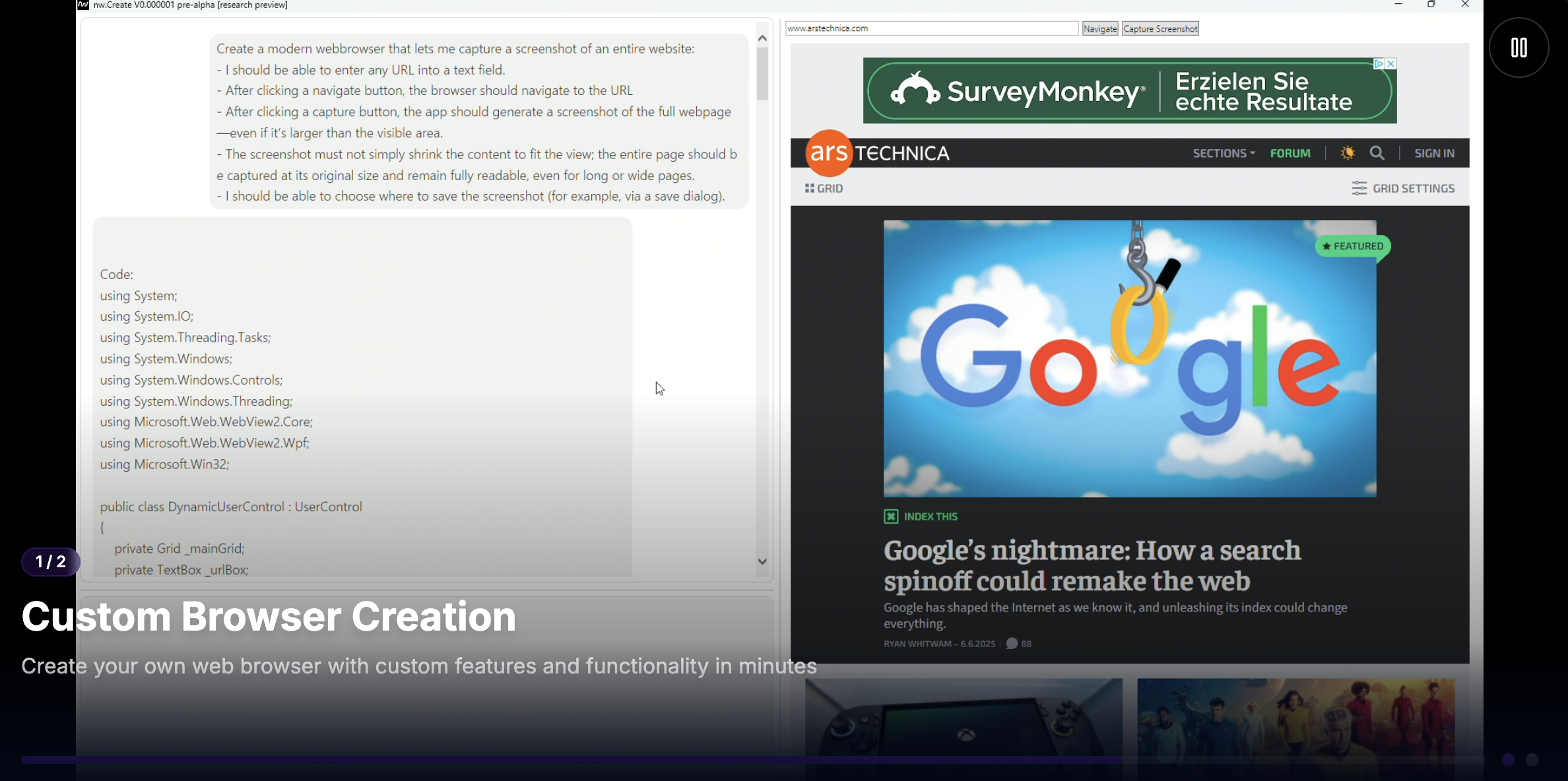Click the Index This green icon

[891, 516]
